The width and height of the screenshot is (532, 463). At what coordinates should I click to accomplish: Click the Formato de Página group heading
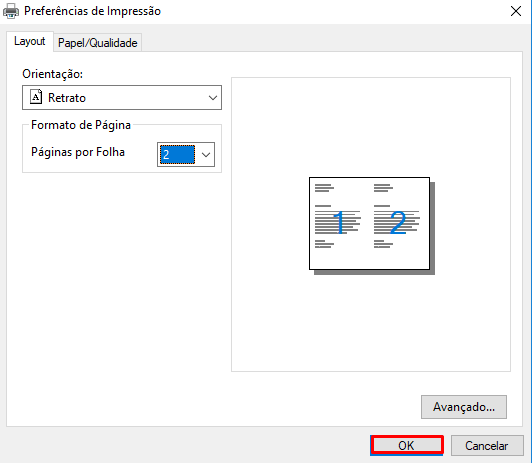pyautogui.click(x=81, y=125)
